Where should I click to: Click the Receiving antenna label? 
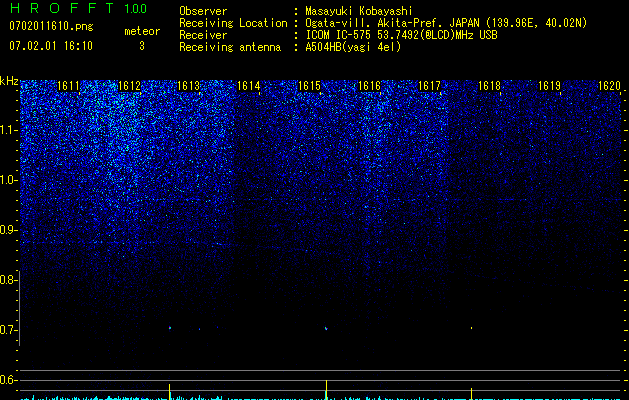tap(230, 47)
